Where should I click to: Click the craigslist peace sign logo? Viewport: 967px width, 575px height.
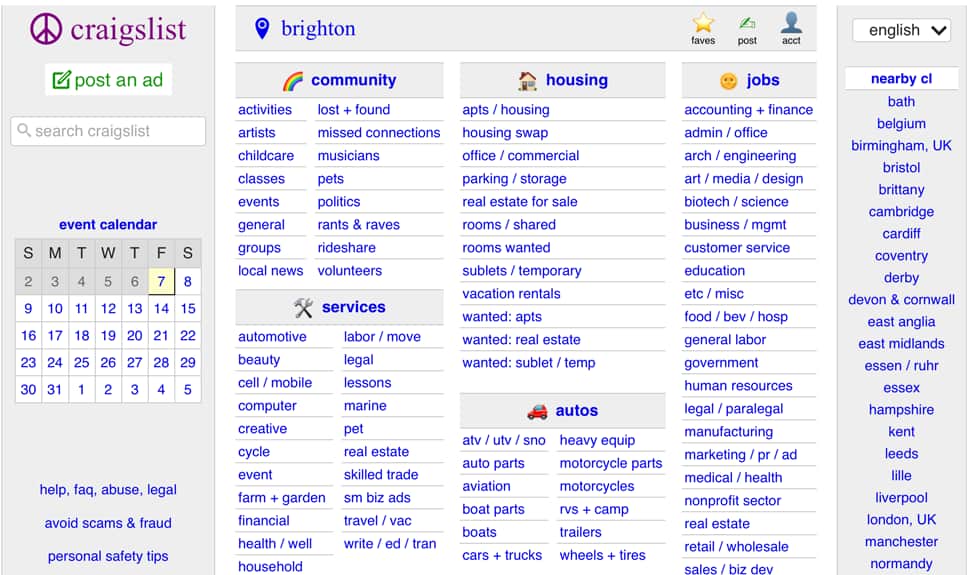click(46, 29)
